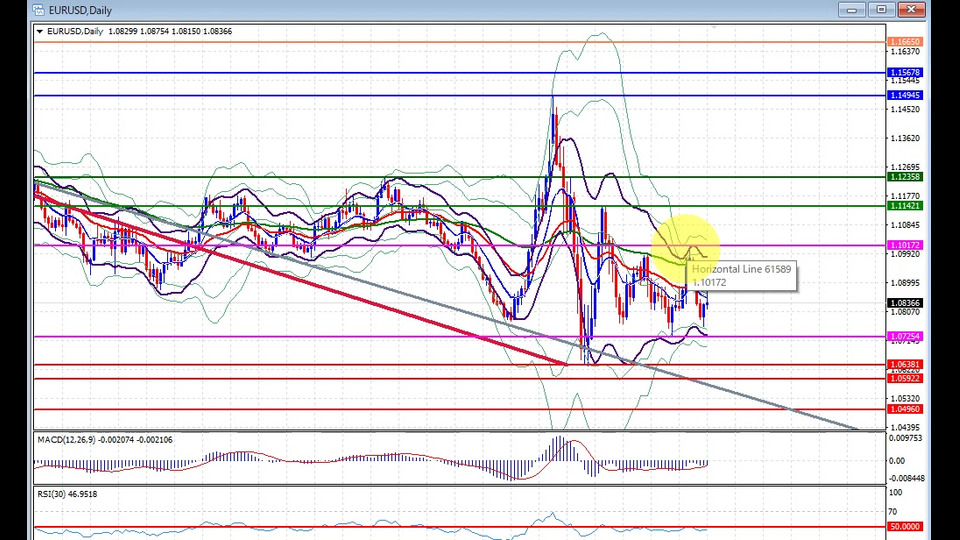Screen dimensions: 960x540
Task: Select the blue 1.15678 price label
Action: pos(904,72)
